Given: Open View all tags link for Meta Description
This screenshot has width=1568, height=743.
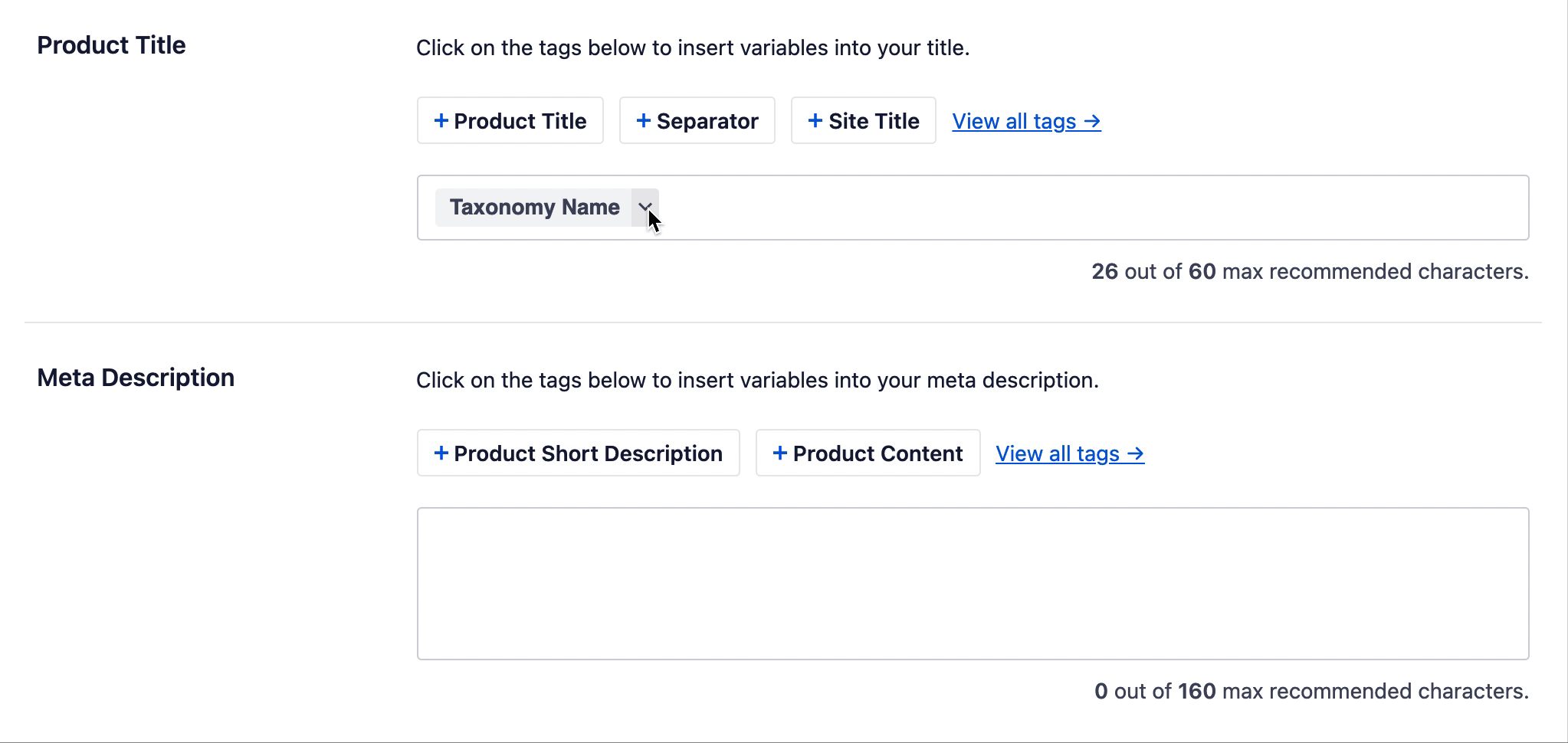Looking at the screenshot, I should pyautogui.click(x=1070, y=454).
